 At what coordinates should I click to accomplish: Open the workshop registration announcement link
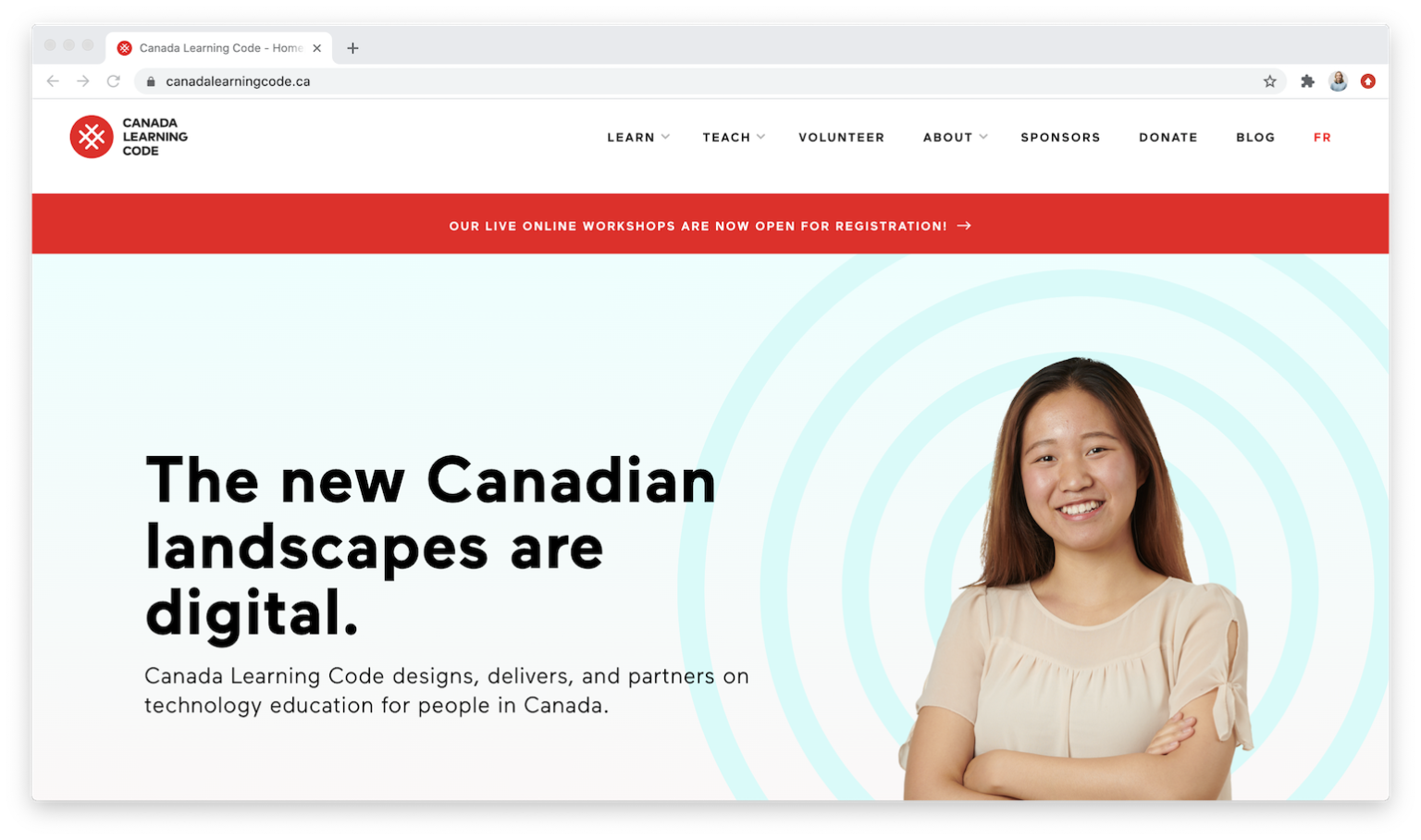point(698,225)
